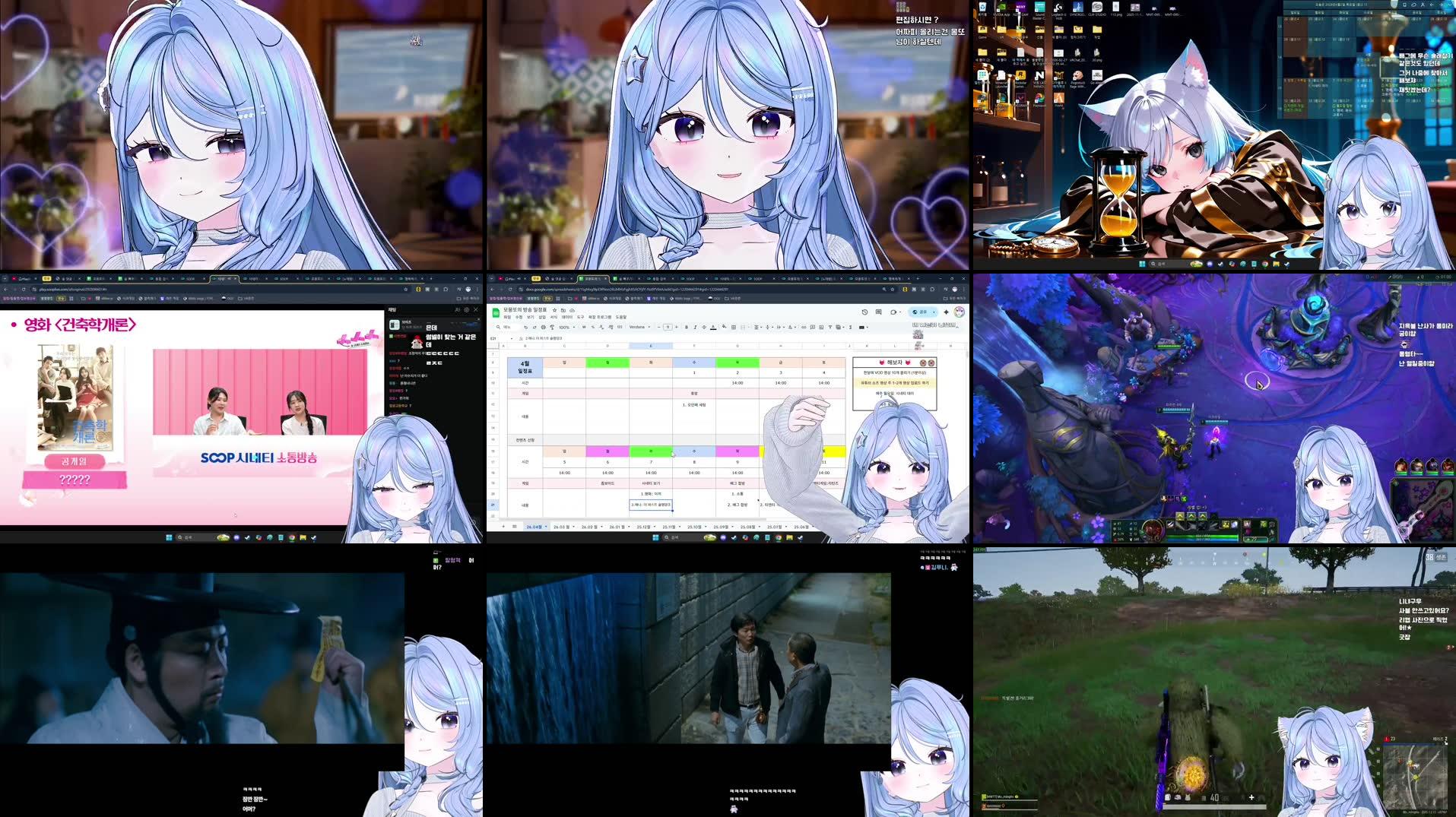Select the Bold icon in the Sheets toolbar
The width and height of the screenshot is (1456, 817).
[x=687, y=327]
